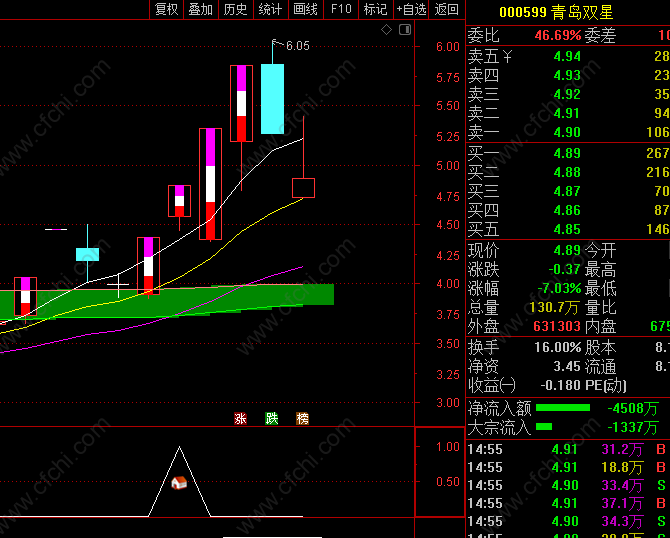Click the latest hollow red candlestick
The width and height of the screenshot is (670, 538).
click(303, 188)
